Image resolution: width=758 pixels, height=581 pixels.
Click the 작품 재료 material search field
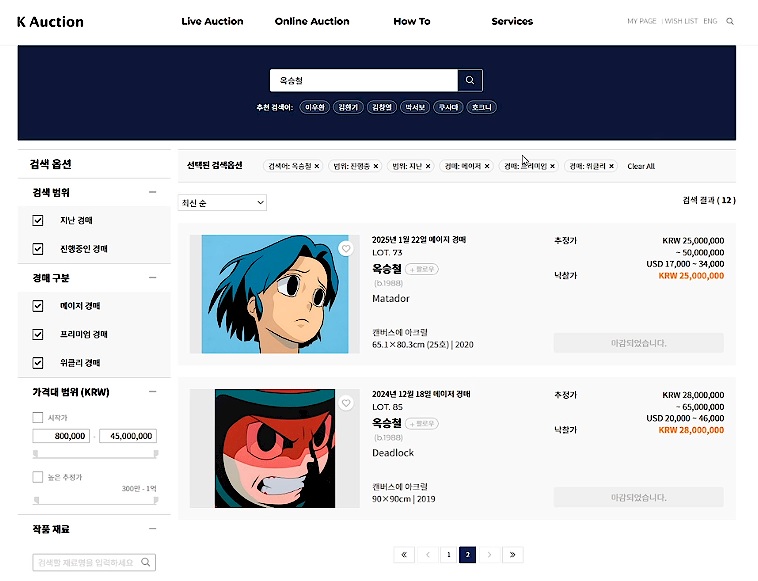coord(94,562)
